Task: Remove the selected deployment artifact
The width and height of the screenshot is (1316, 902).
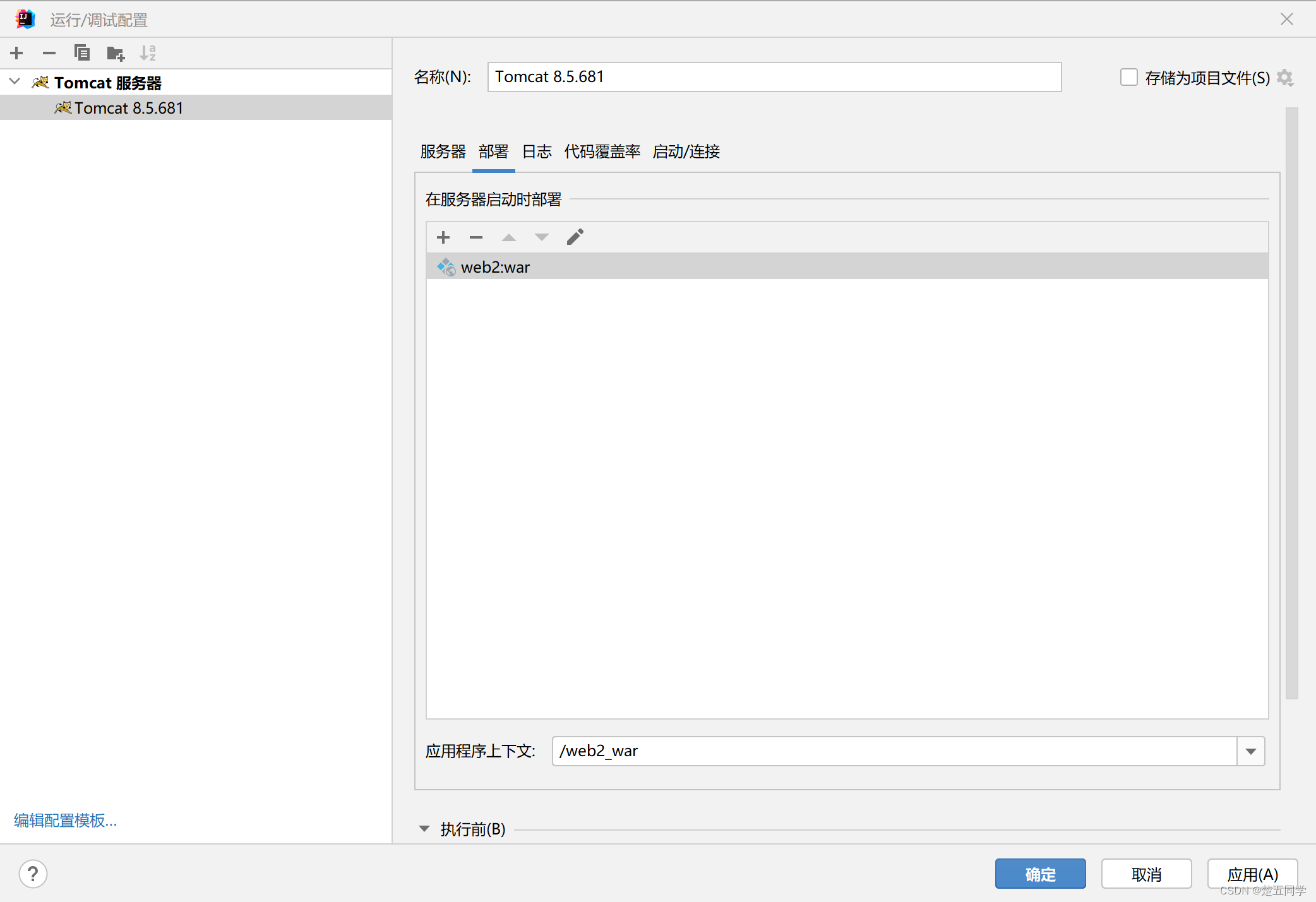Action: pos(476,237)
